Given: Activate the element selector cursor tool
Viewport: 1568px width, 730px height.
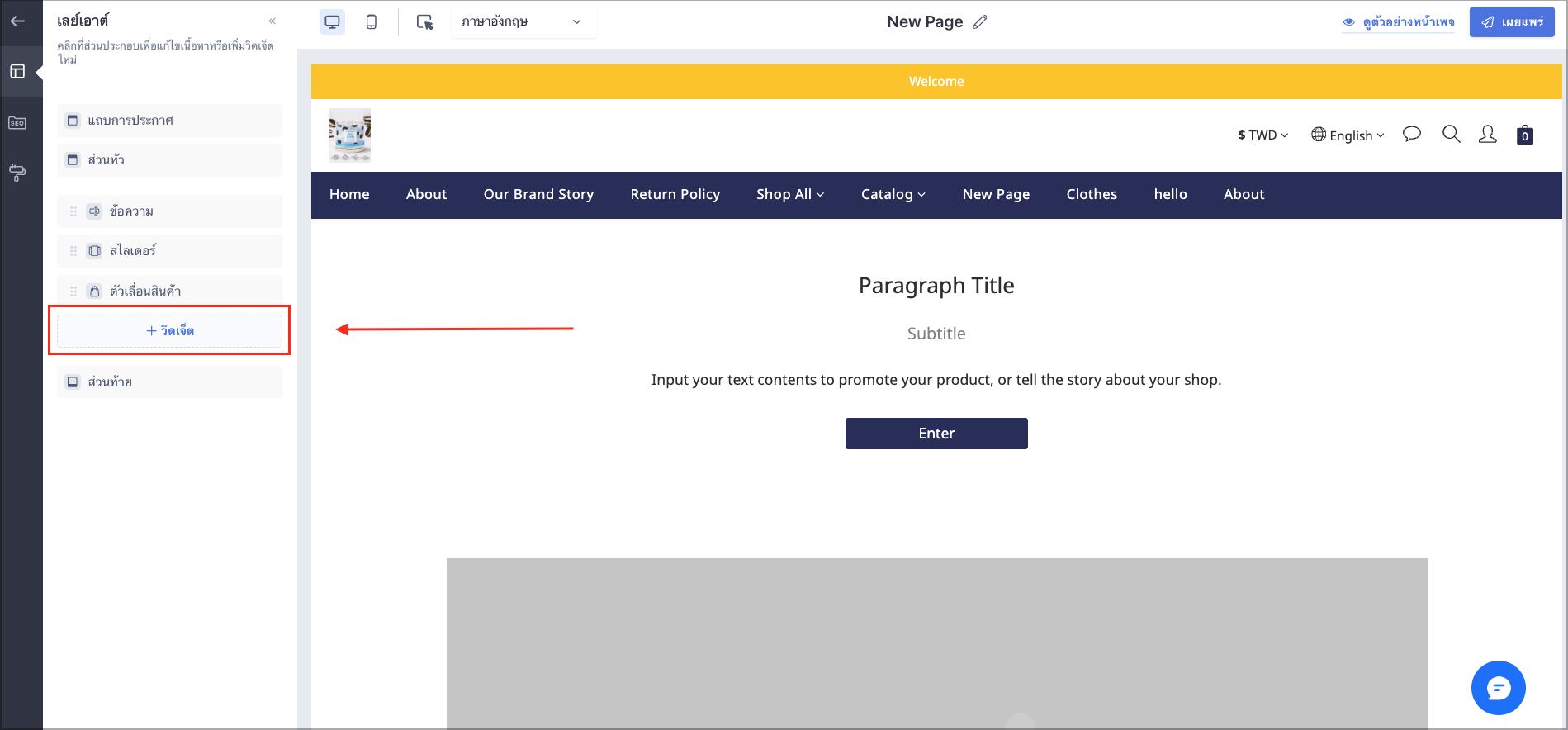Looking at the screenshot, I should [x=425, y=22].
